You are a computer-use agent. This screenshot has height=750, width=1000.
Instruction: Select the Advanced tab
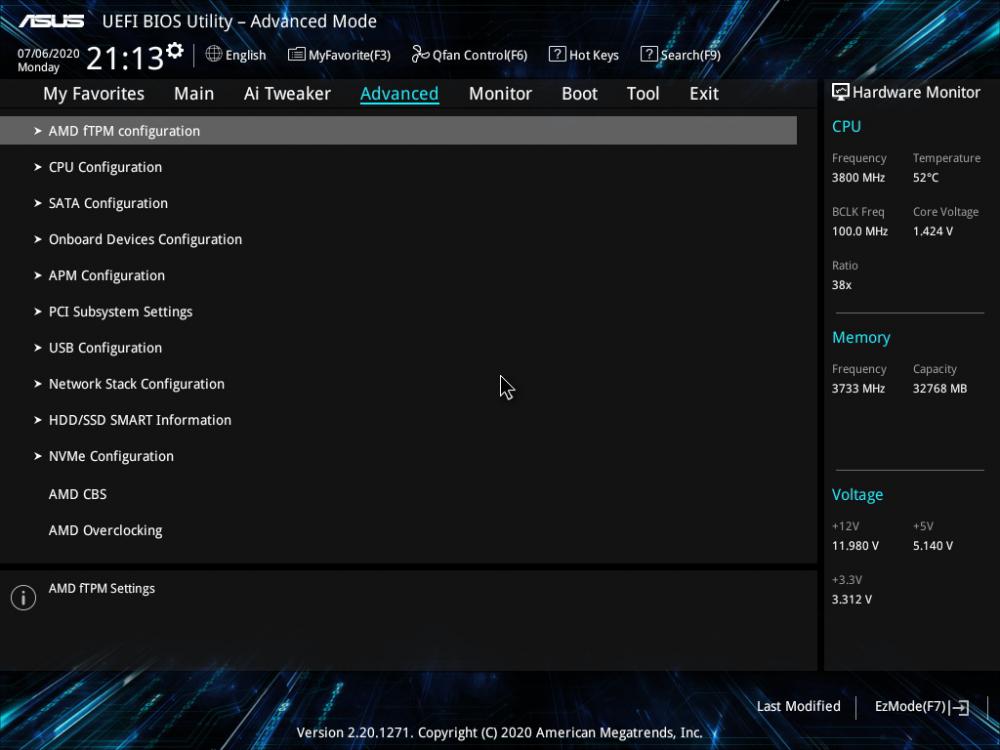[x=399, y=94]
